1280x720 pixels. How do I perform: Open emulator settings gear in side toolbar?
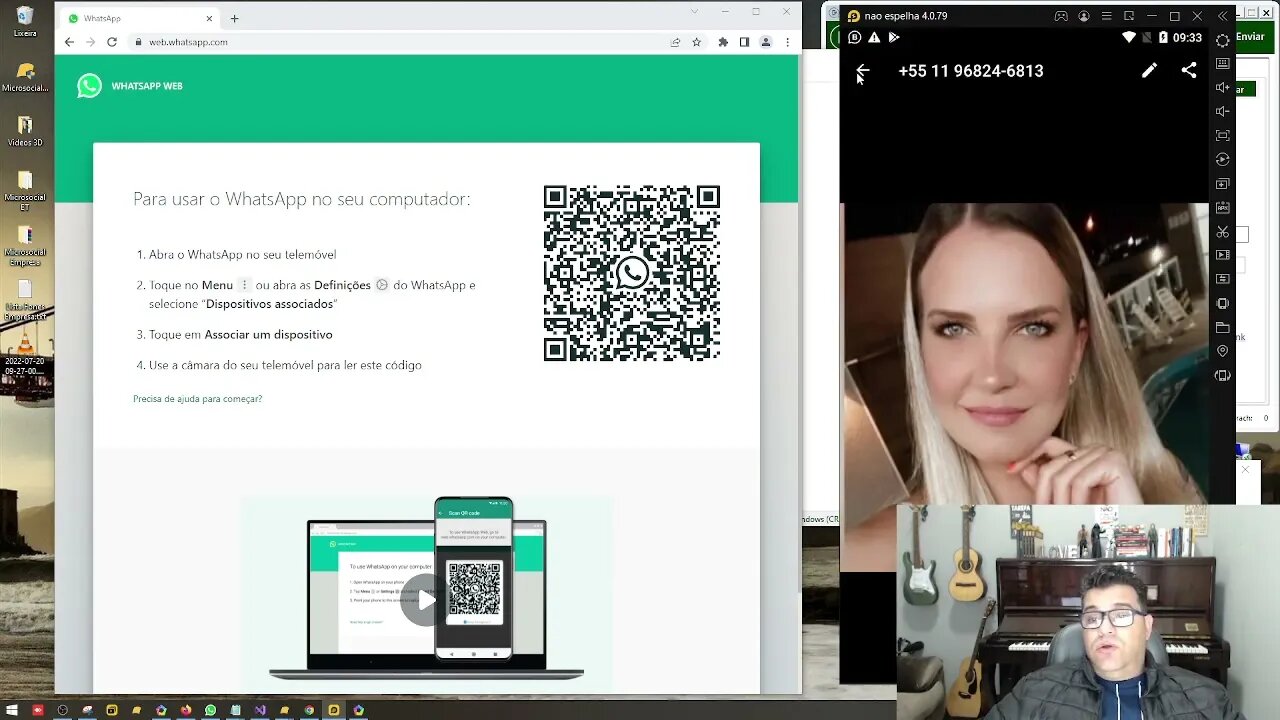[x=1222, y=40]
